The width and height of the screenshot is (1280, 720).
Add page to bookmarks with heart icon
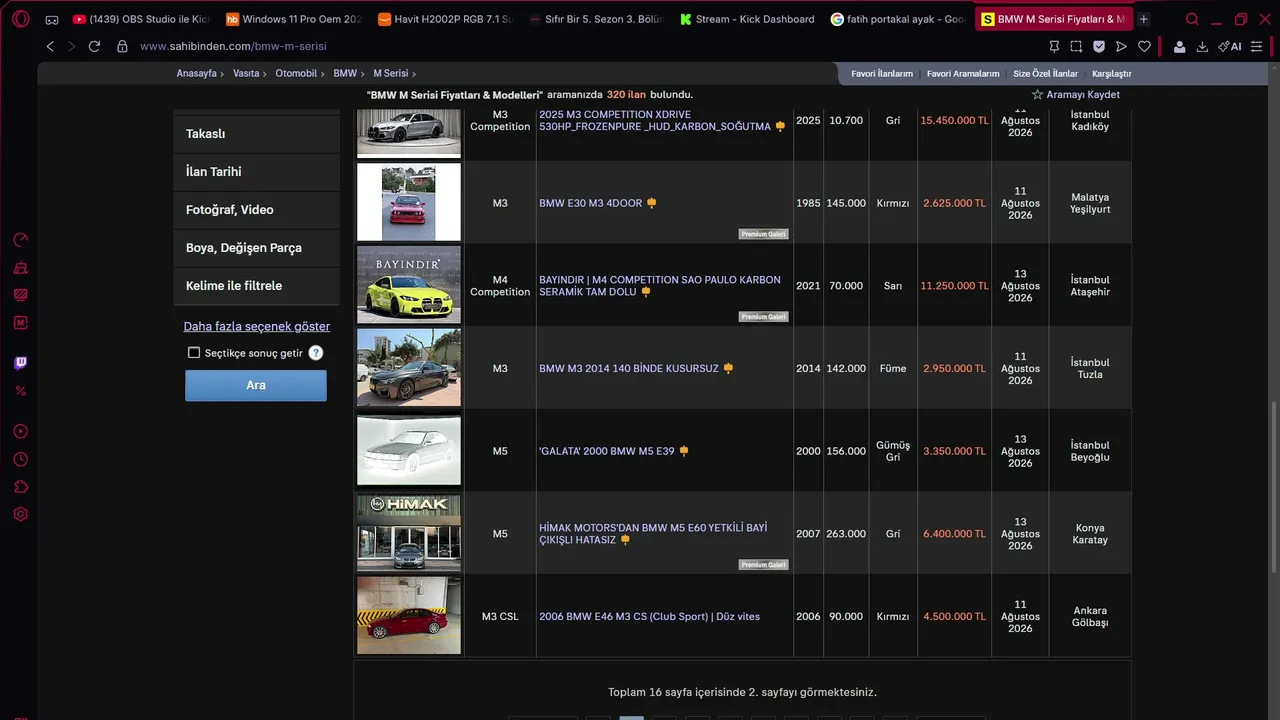click(1144, 46)
